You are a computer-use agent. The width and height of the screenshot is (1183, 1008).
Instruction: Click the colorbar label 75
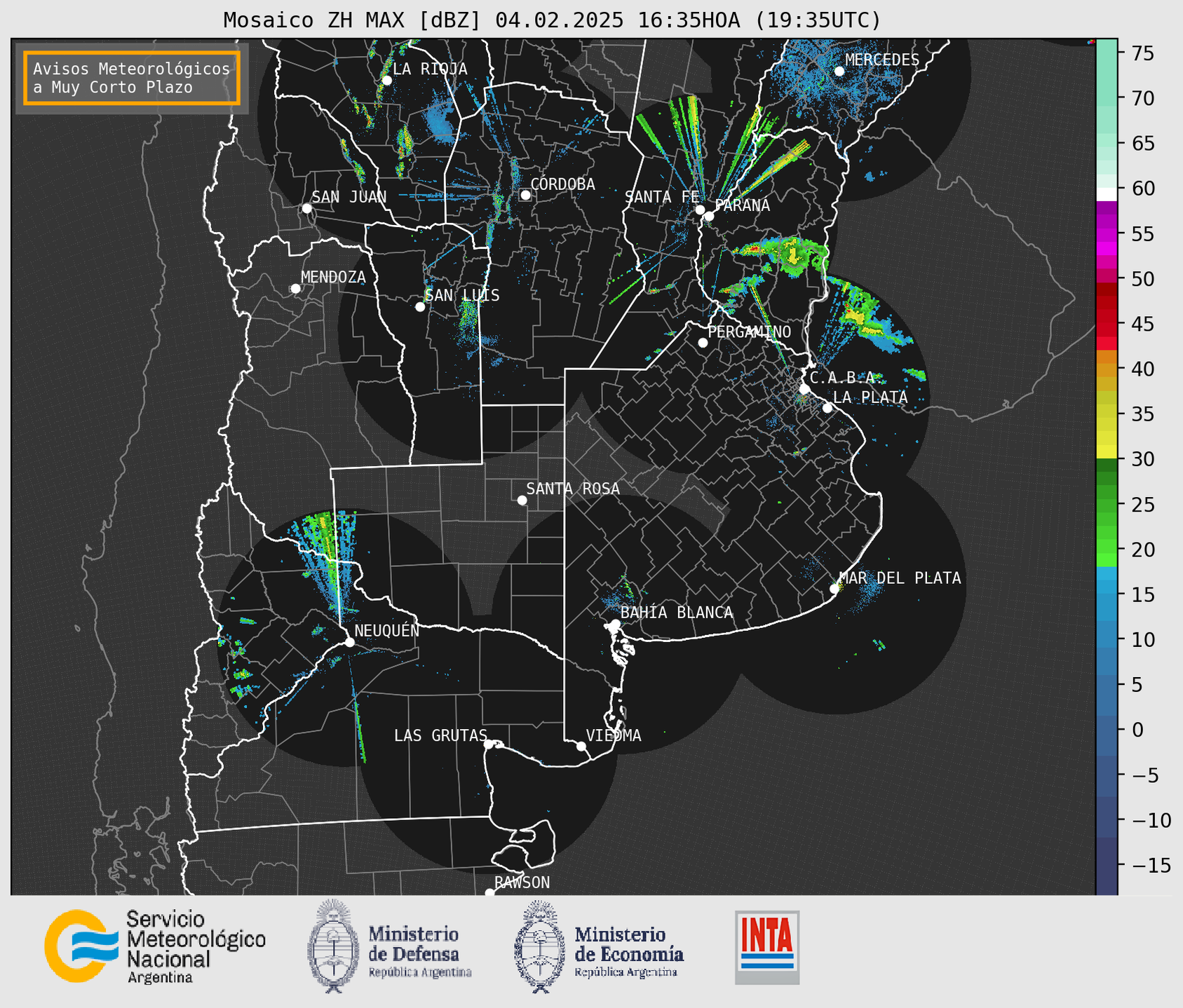point(1142,53)
